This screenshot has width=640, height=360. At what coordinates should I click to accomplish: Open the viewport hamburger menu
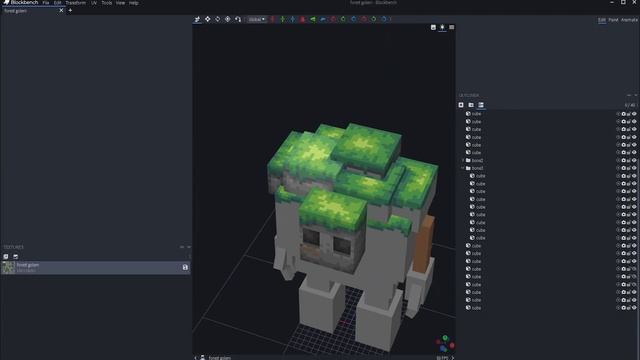pyautogui.click(x=451, y=27)
